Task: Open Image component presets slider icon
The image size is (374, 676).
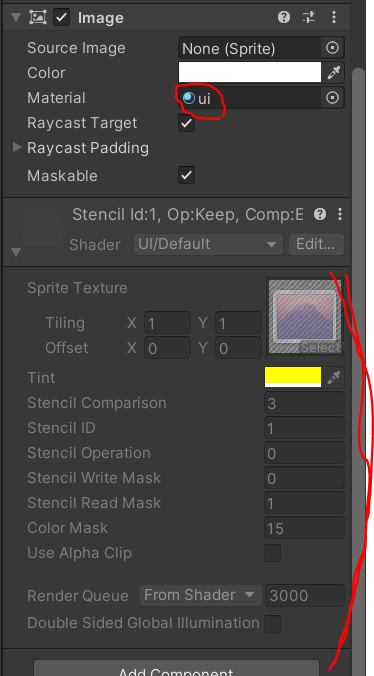Action: tap(309, 17)
